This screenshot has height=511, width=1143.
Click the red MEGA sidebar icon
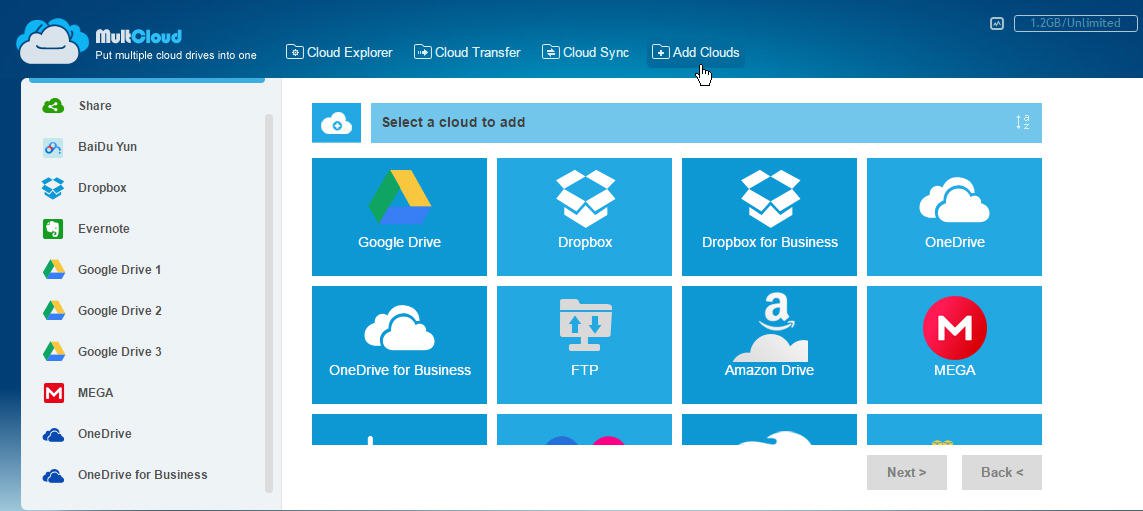click(53, 393)
